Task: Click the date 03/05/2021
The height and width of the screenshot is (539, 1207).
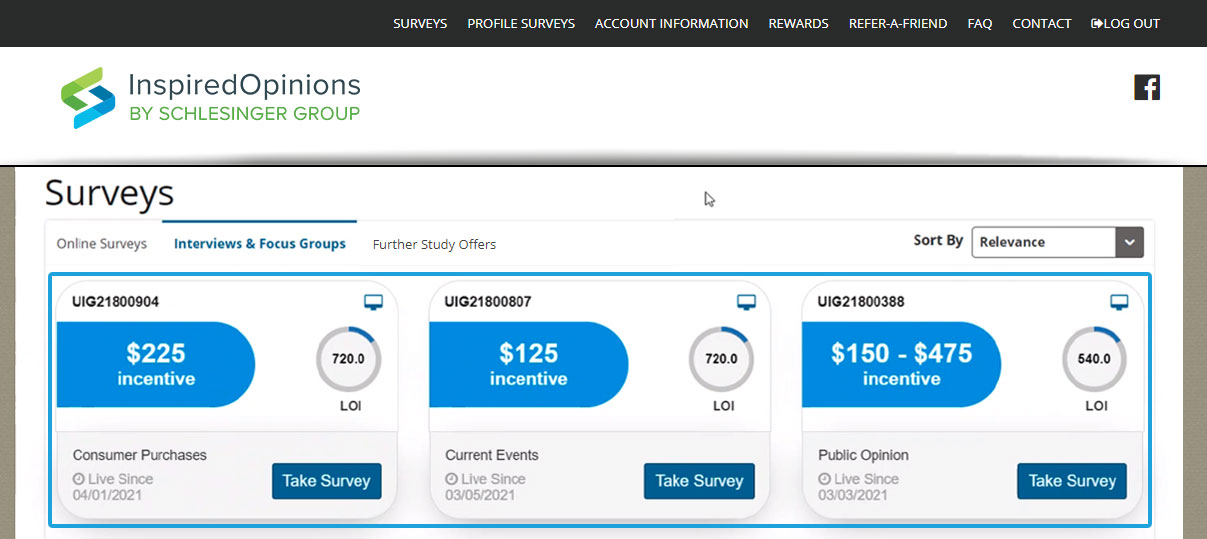Action: pos(481,495)
